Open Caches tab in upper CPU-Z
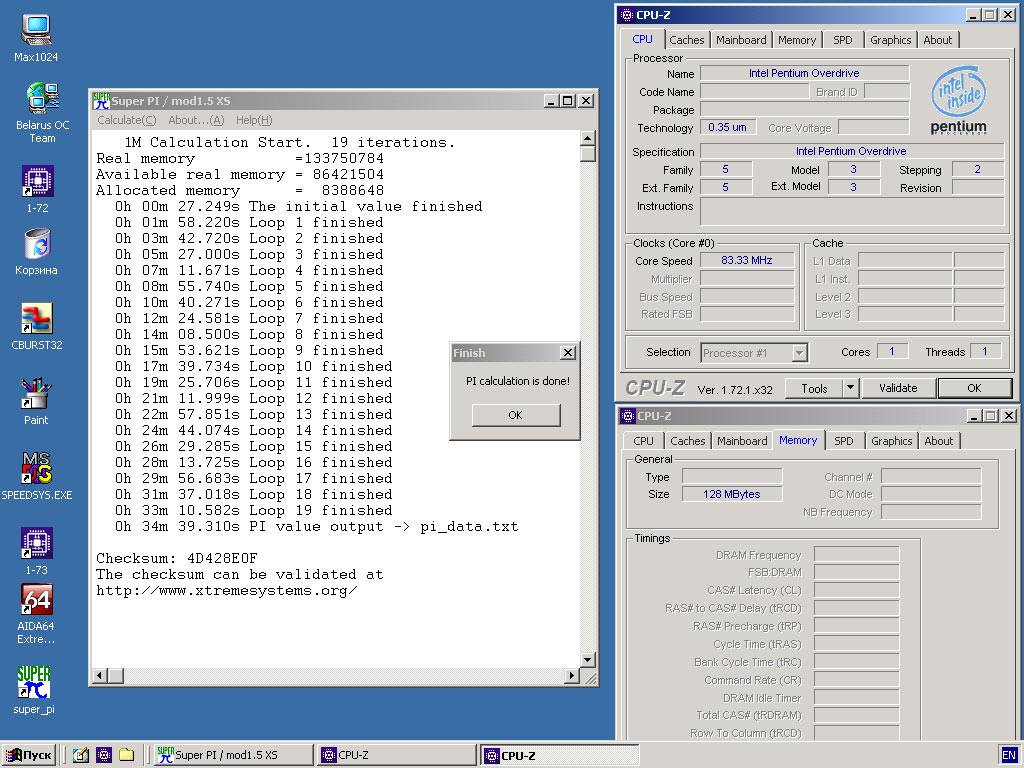The image size is (1024, 768). (686, 40)
